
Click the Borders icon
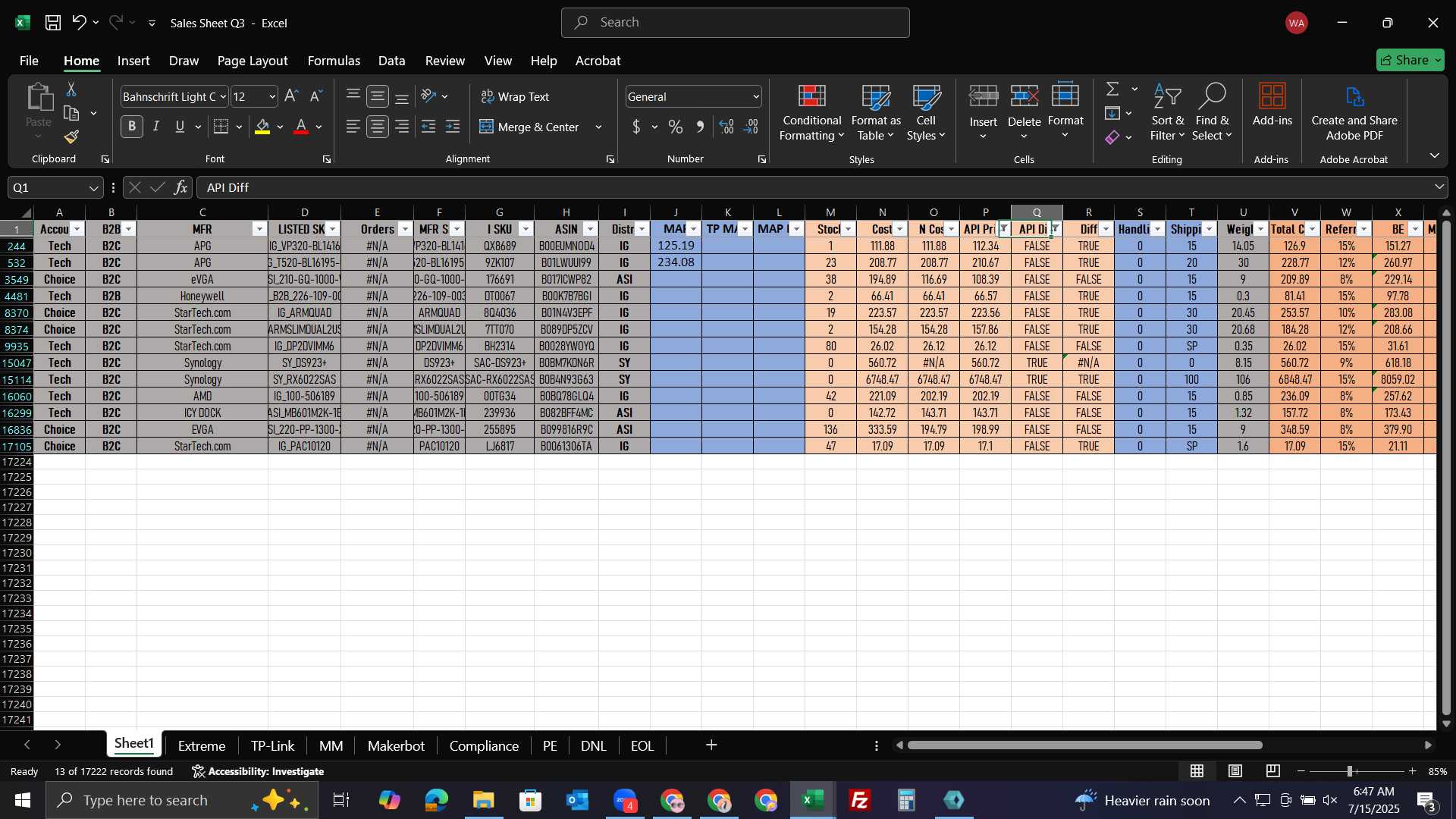[x=221, y=127]
